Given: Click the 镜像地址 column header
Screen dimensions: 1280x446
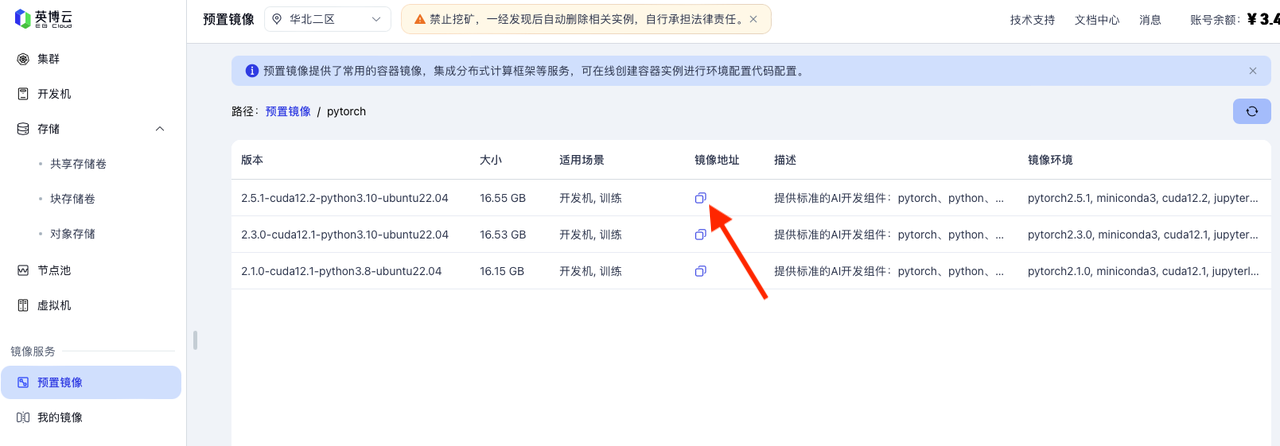Looking at the screenshot, I should (717, 160).
